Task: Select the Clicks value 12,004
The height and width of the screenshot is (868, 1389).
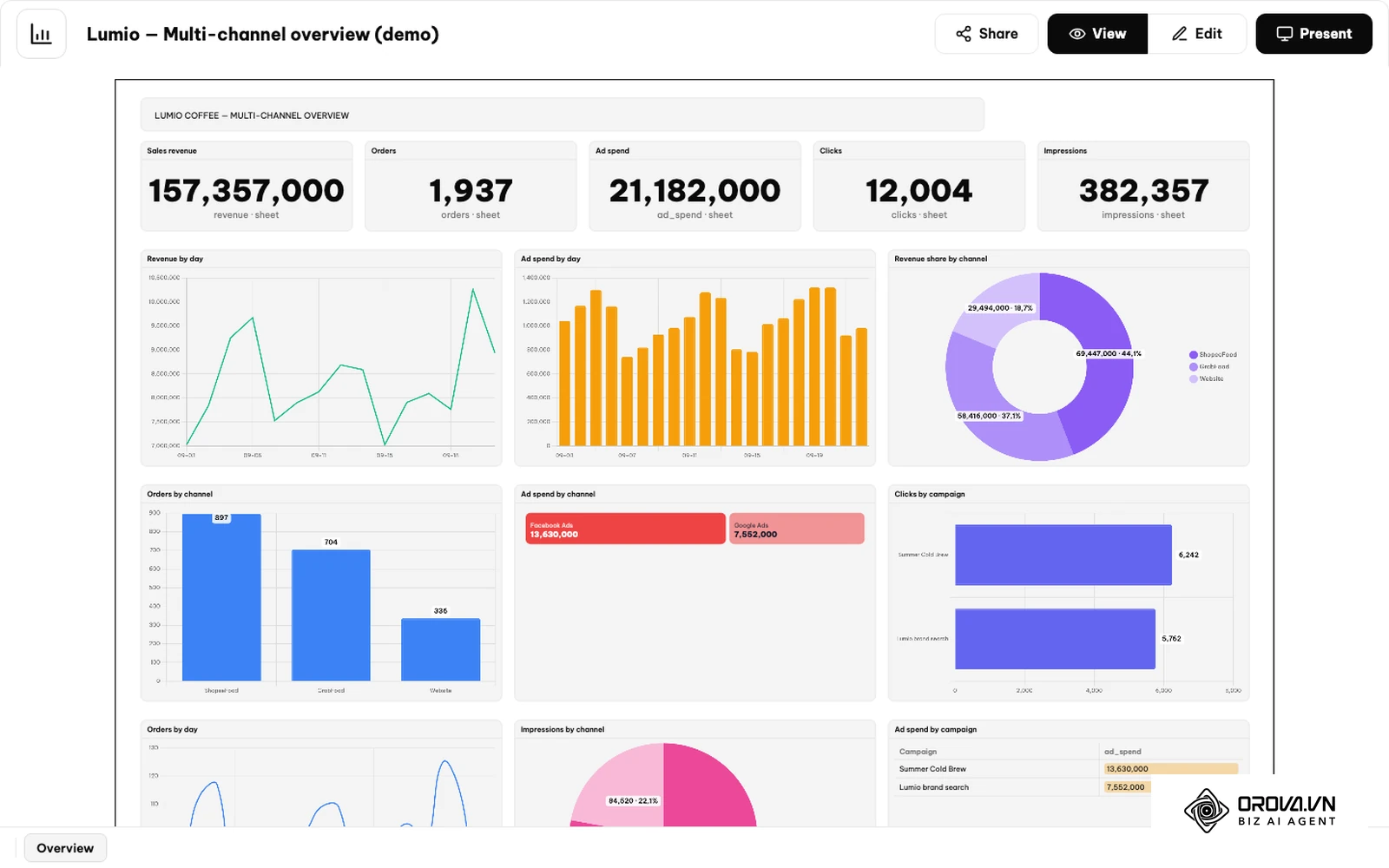Action: [x=918, y=190]
